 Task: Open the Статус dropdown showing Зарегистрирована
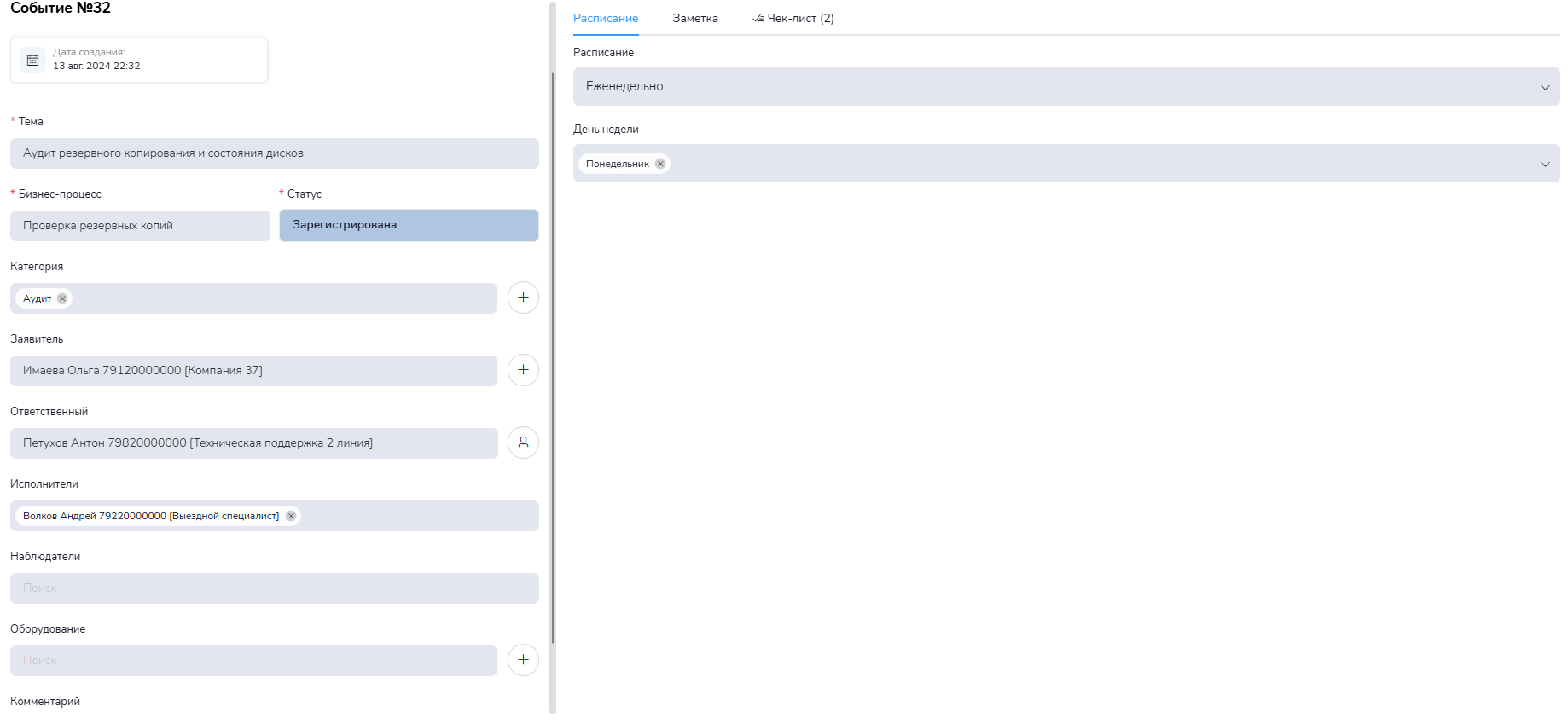pyautogui.click(x=409, y=225)
